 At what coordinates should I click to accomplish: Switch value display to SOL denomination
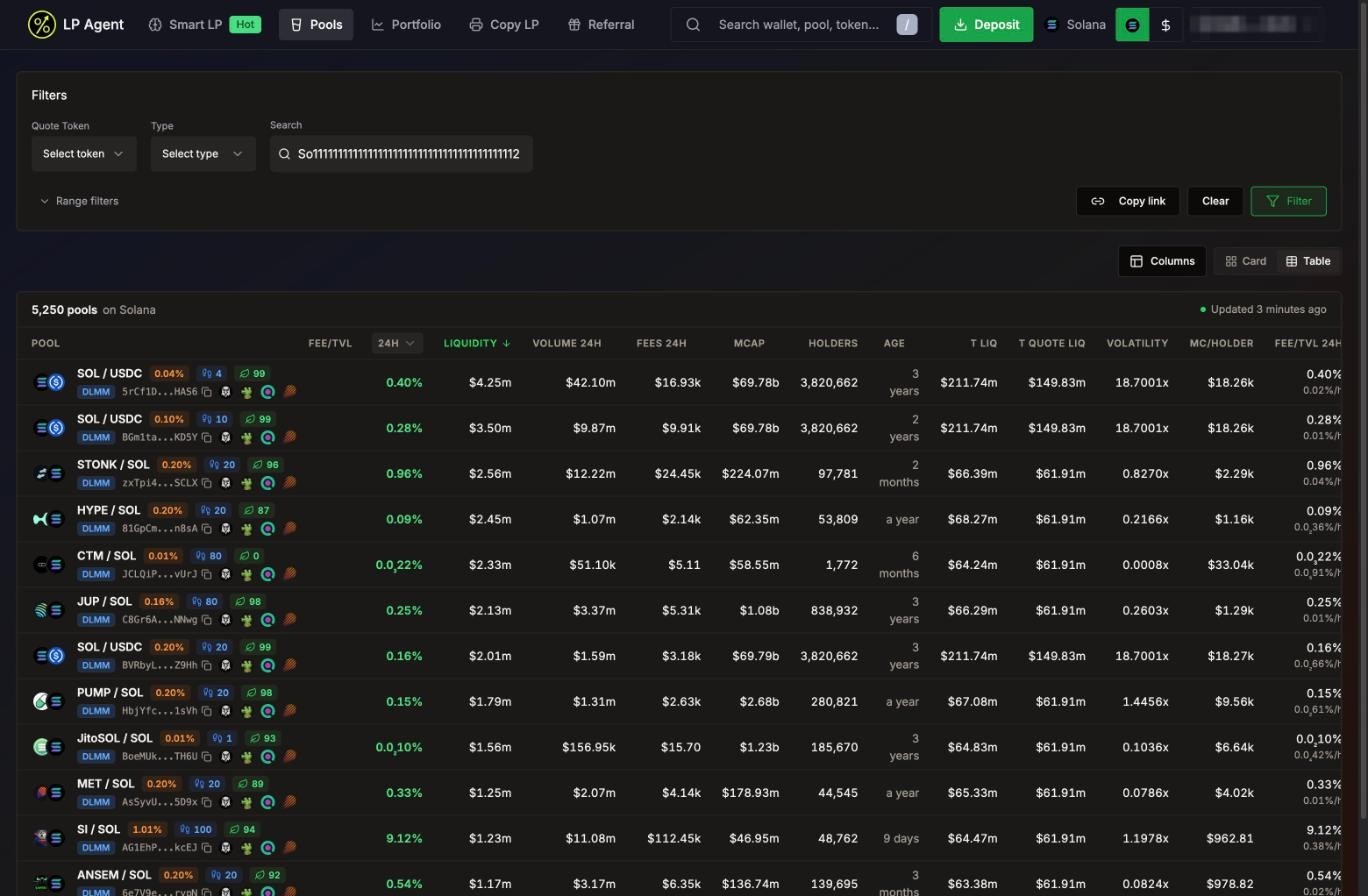[1132, 25]
